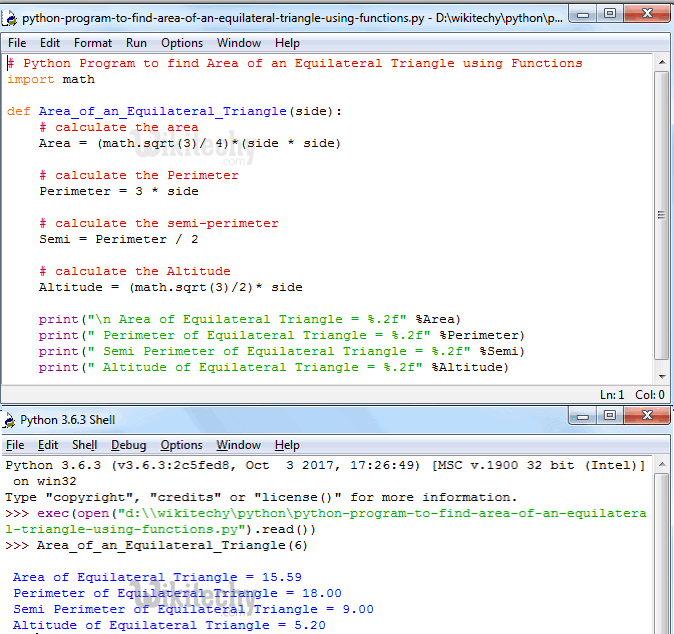
Task: Click the 'on win32' line in Shell
Action: pyautogui.click(x=45, y=481)
